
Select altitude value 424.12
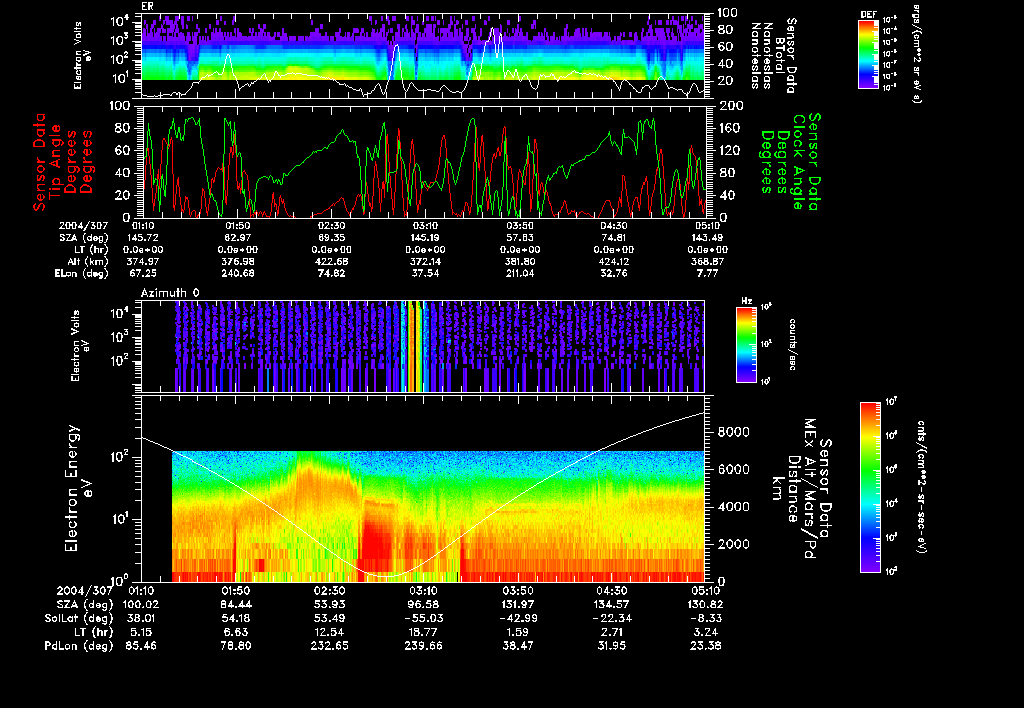[x=613, y=261]
